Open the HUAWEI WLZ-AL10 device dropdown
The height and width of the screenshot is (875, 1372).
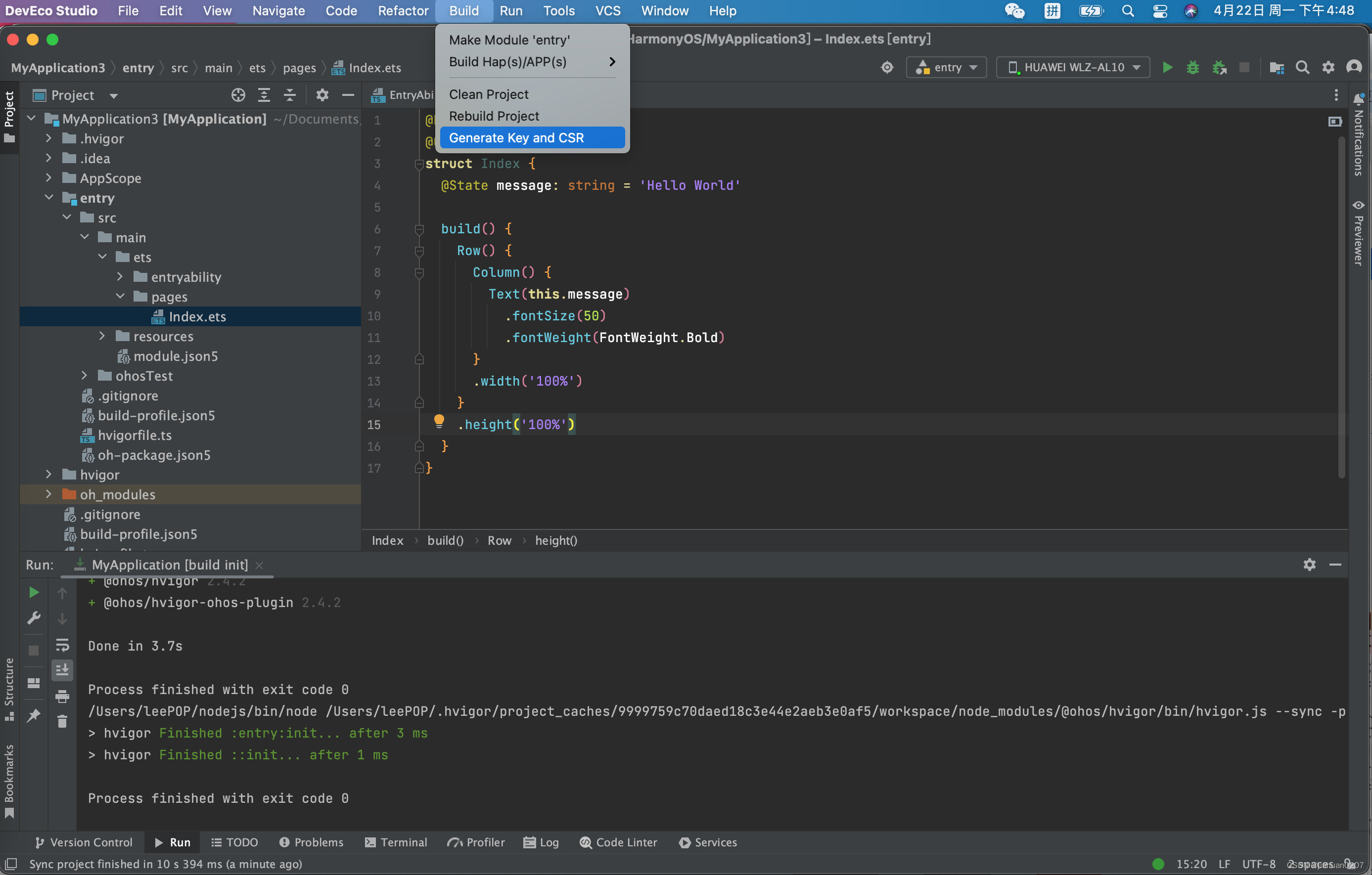coord(1073,67)
